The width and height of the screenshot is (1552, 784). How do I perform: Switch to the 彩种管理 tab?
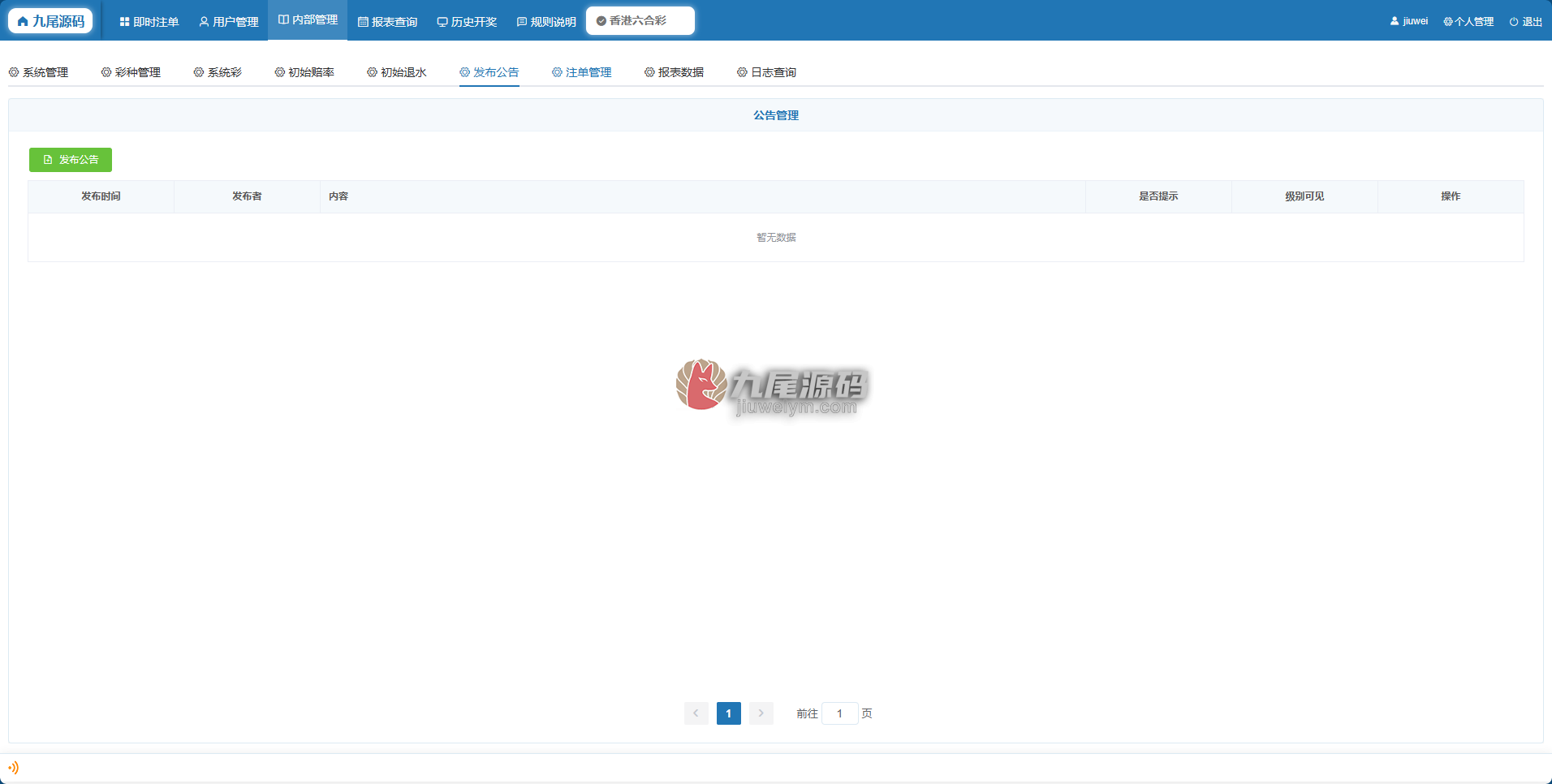[x=131, y=72]
